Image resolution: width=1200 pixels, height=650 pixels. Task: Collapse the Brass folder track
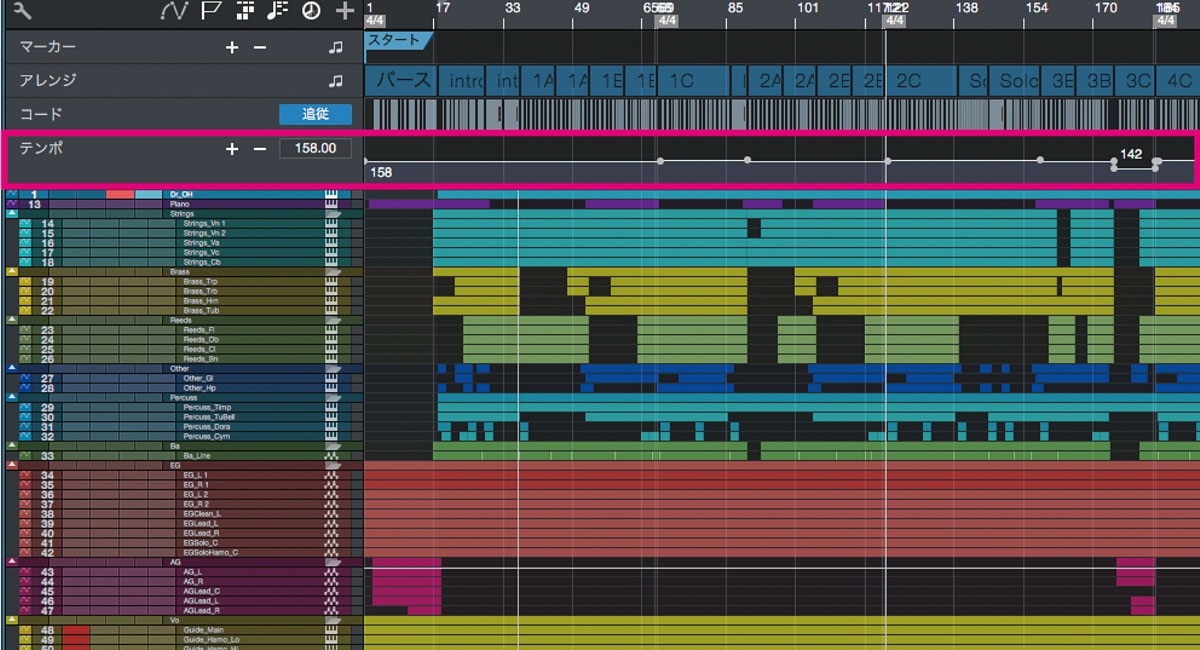coord(11,272)
